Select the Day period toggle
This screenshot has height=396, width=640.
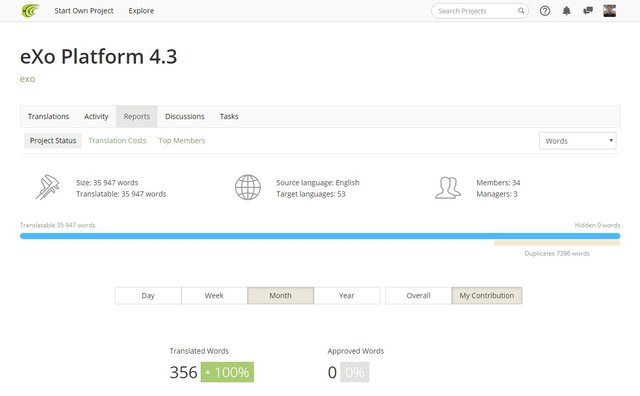point(148,296)
